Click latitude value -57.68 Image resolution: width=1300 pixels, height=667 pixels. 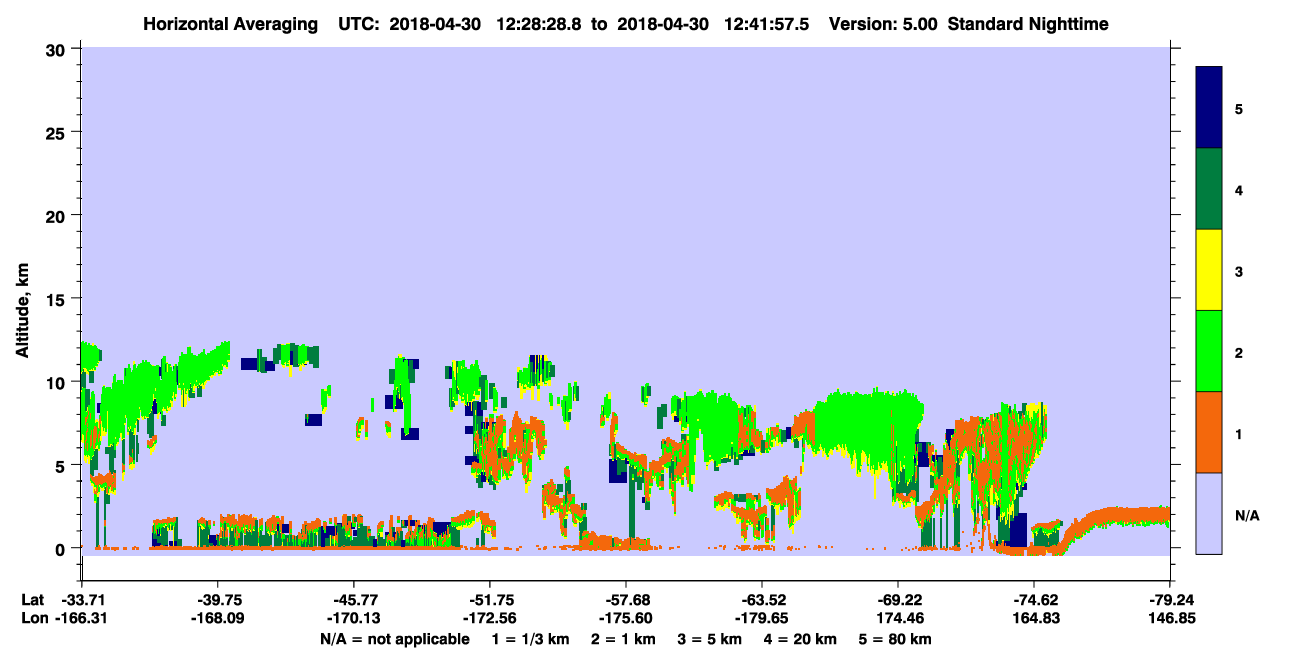[626, 600]
